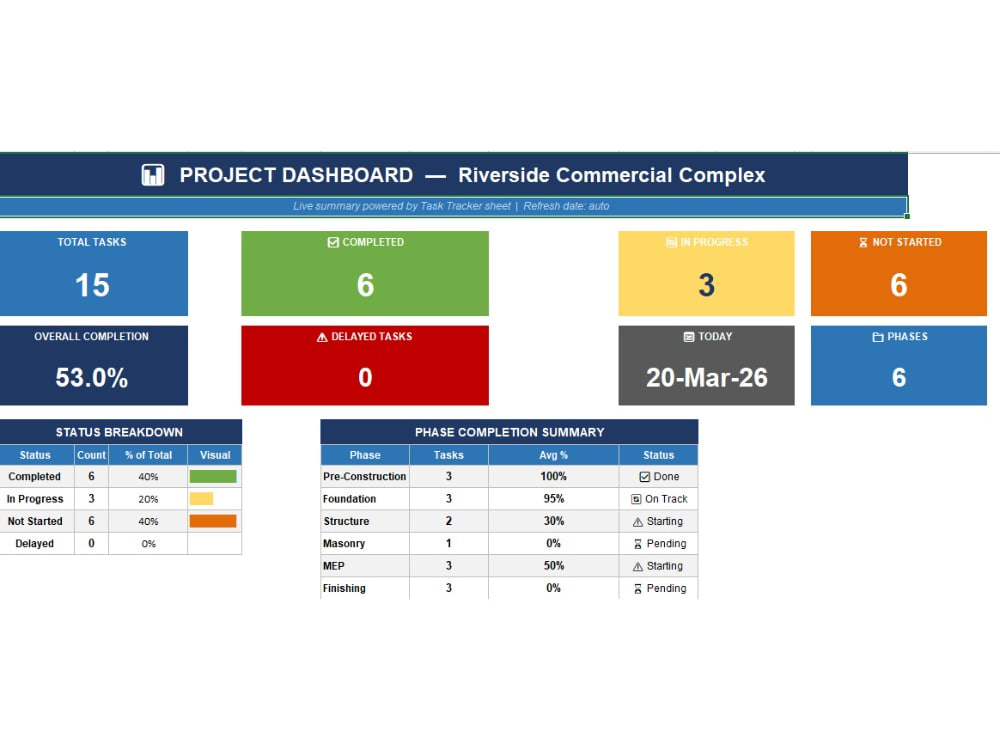Screen dimensions: 1000x750
Task: Click the '% of Total' column header
Action: (x=148, y=455)
